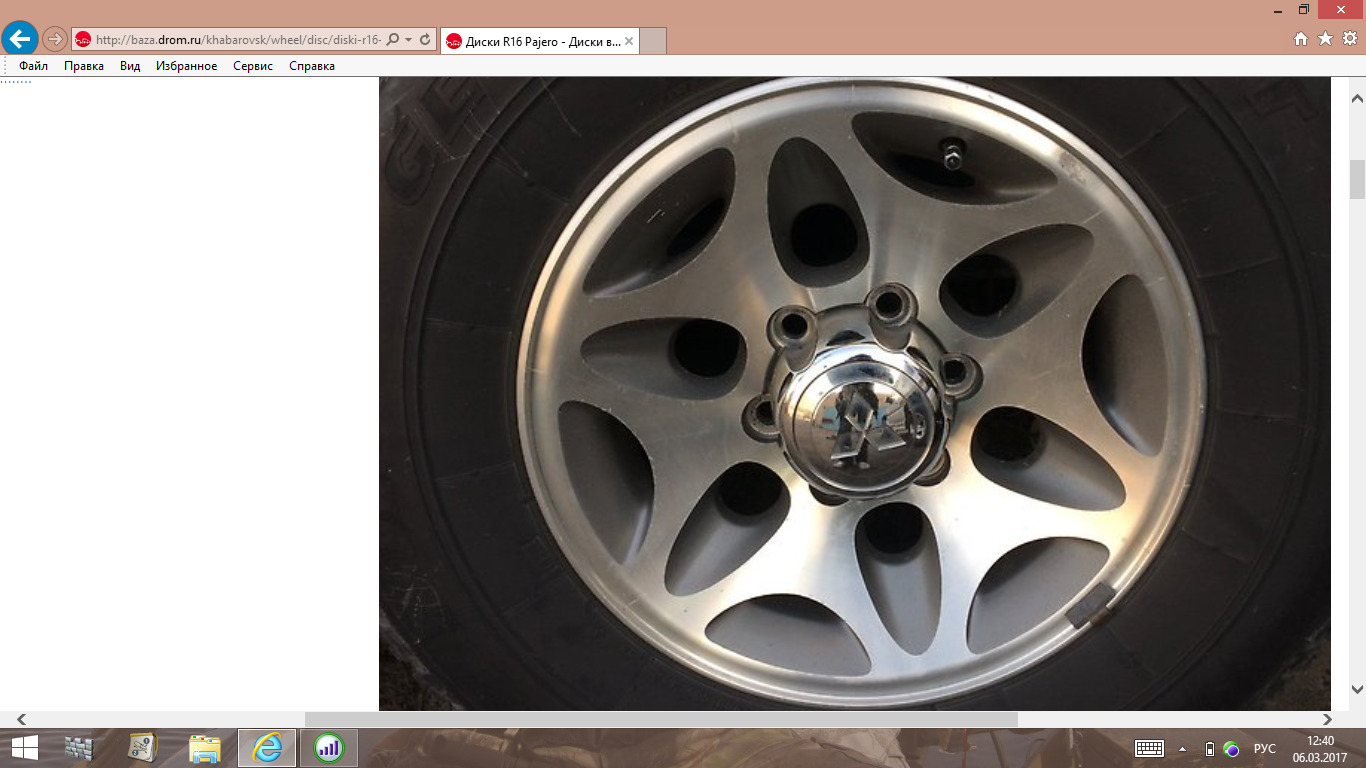Click the horizontal scrollbar right arrow
The image size is (1366, 768).
pyautogui.click(x=1327, y=719)
